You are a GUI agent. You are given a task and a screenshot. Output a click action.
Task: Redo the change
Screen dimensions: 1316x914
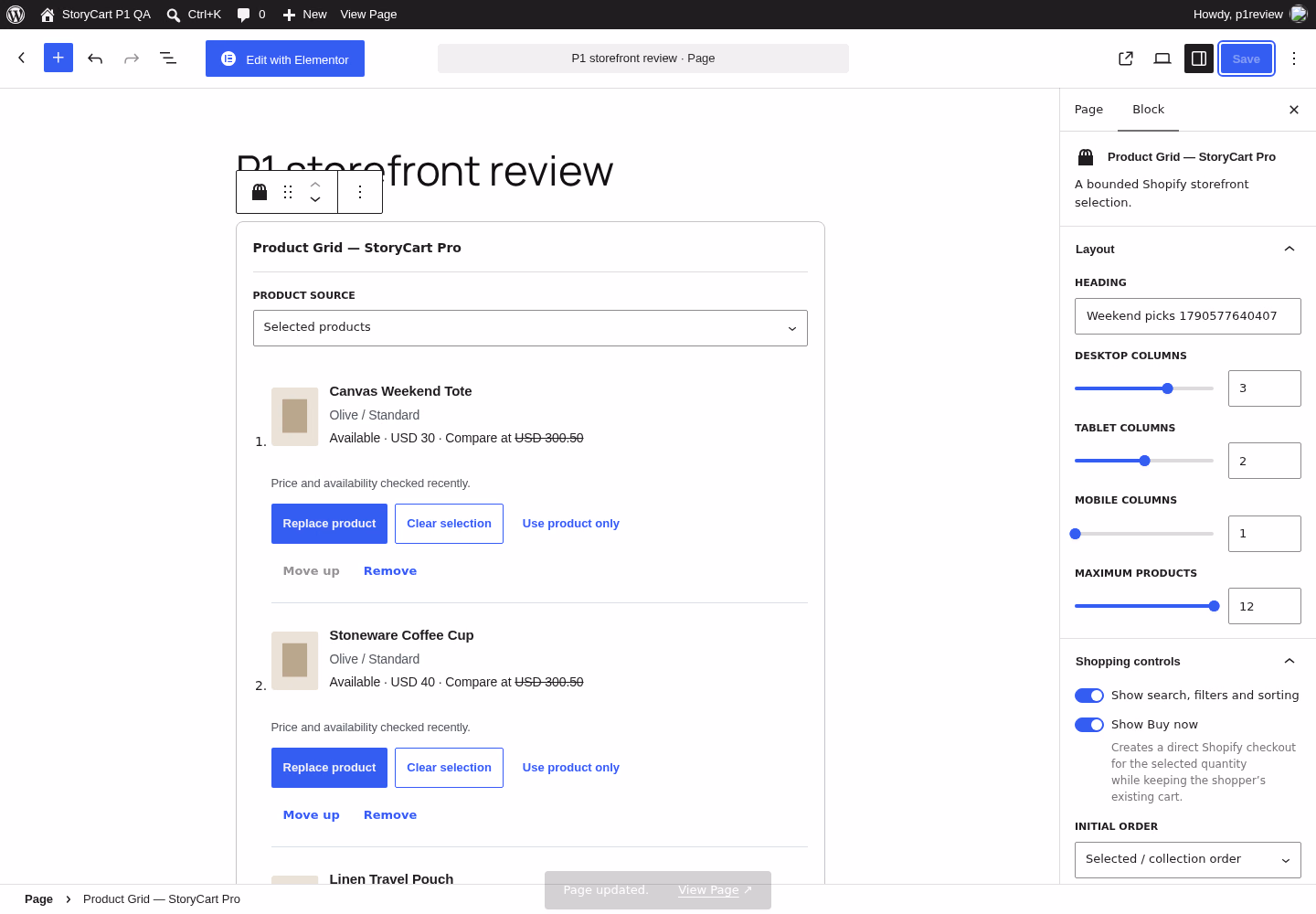(132, 58)
